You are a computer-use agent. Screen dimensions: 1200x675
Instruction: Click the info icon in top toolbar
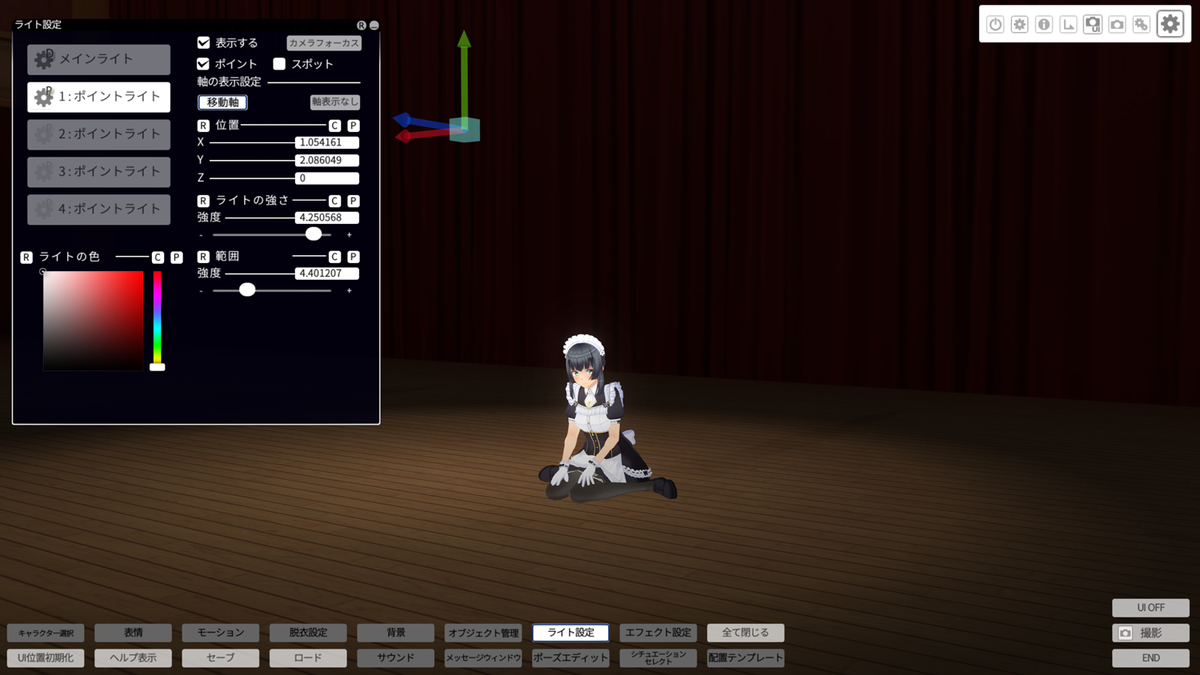[1044, 24]
